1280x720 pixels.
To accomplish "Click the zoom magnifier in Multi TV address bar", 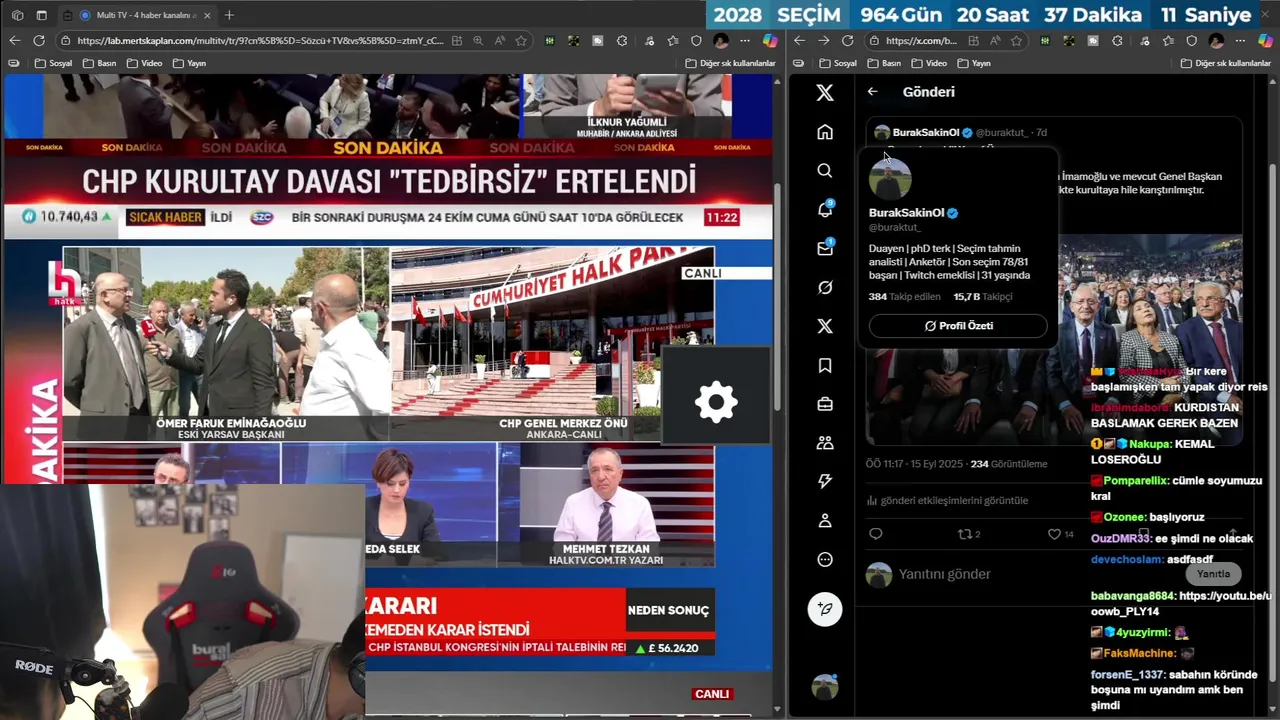I will coord(478,41).
